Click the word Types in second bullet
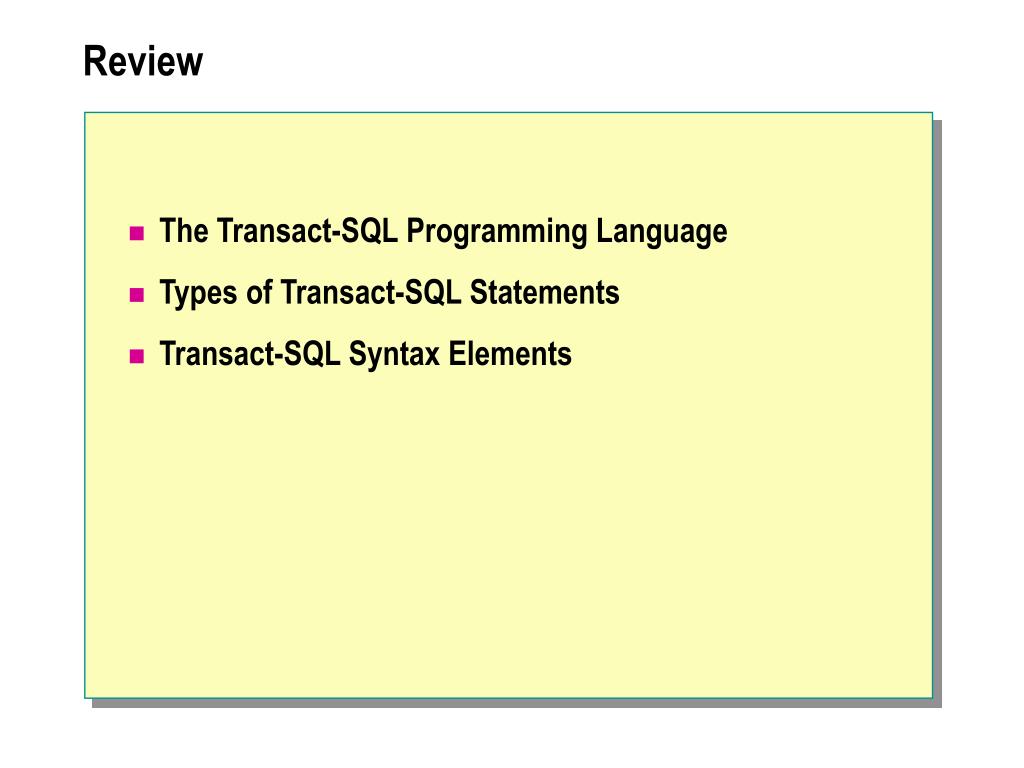This screenshot has height=768, width=1024. tap(199, 293)
